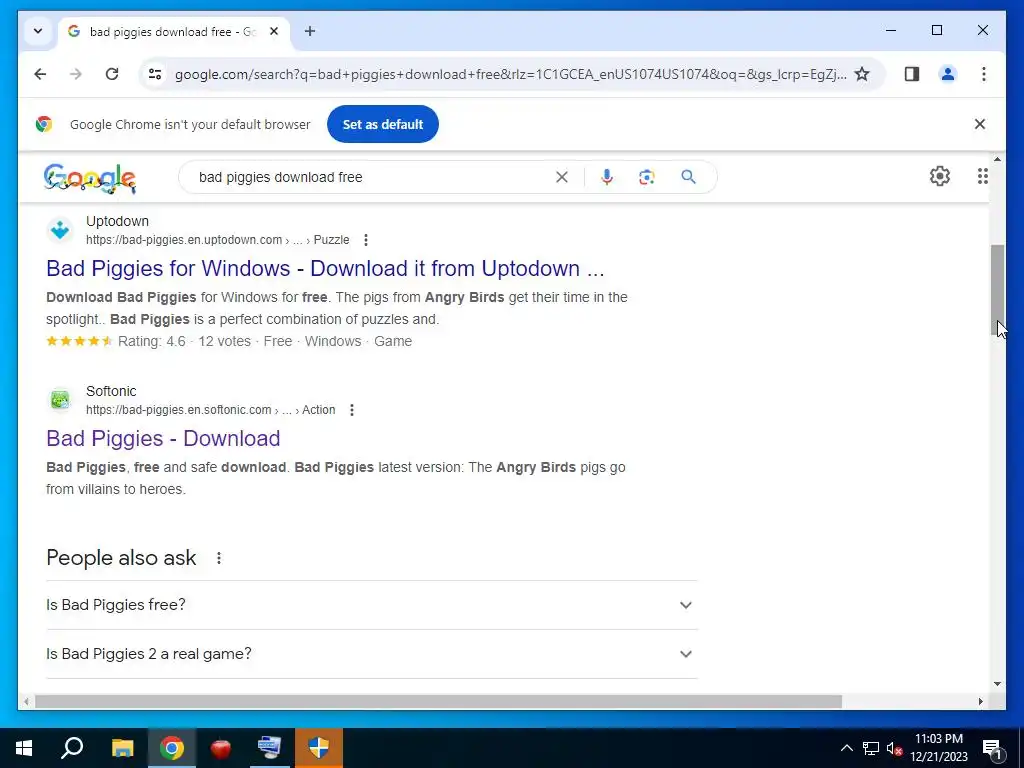Image resolution: width=1024 pixels, height=768 pixels.
Task: Open Chrome side panel
Action: (x=912, y=74)
